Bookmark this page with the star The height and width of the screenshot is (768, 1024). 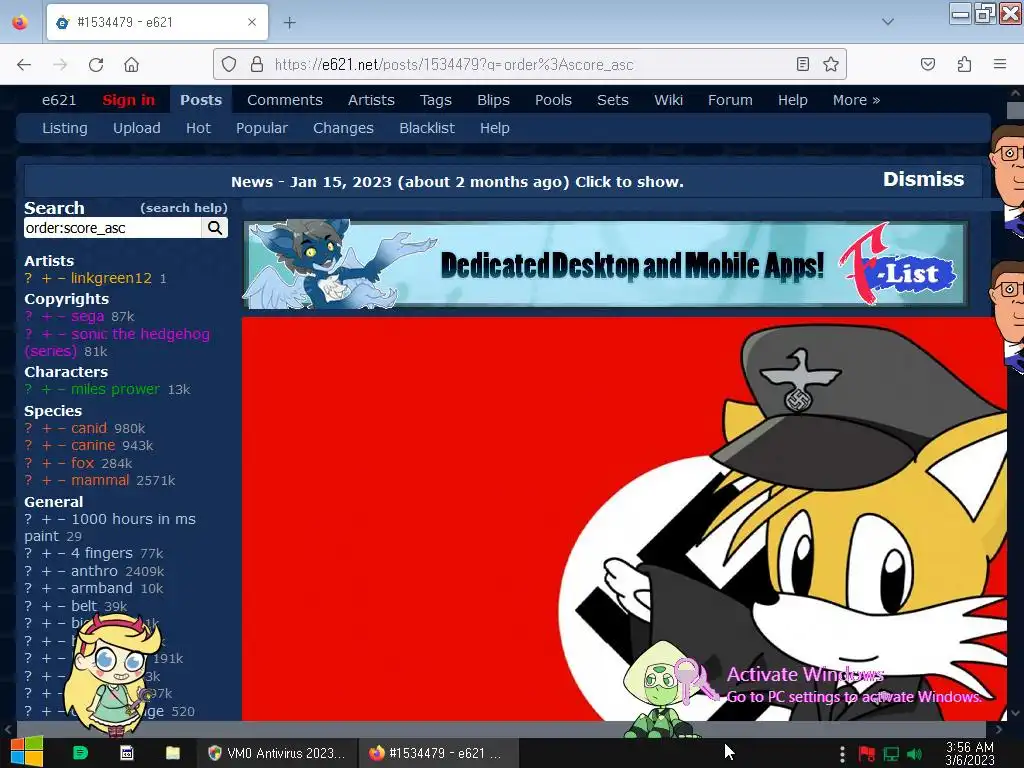[x=831, y=64]
